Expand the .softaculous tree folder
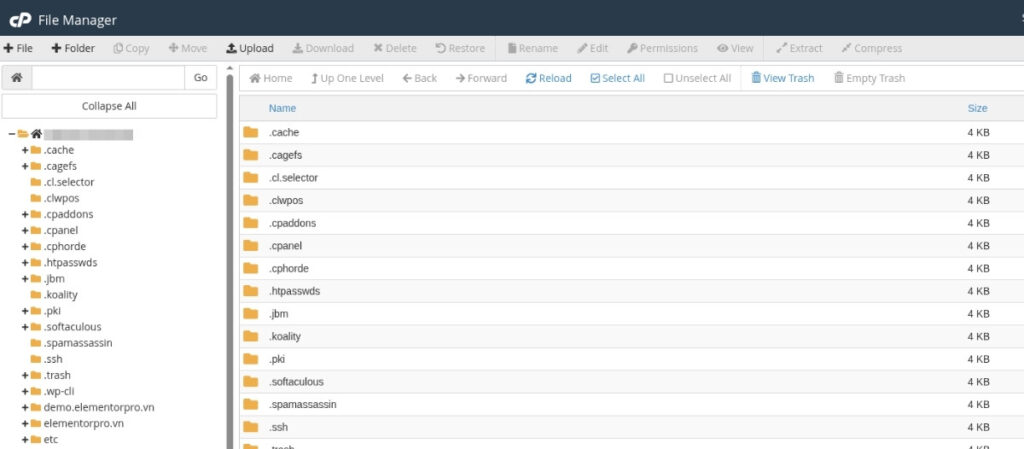 (x=25, y=327)
